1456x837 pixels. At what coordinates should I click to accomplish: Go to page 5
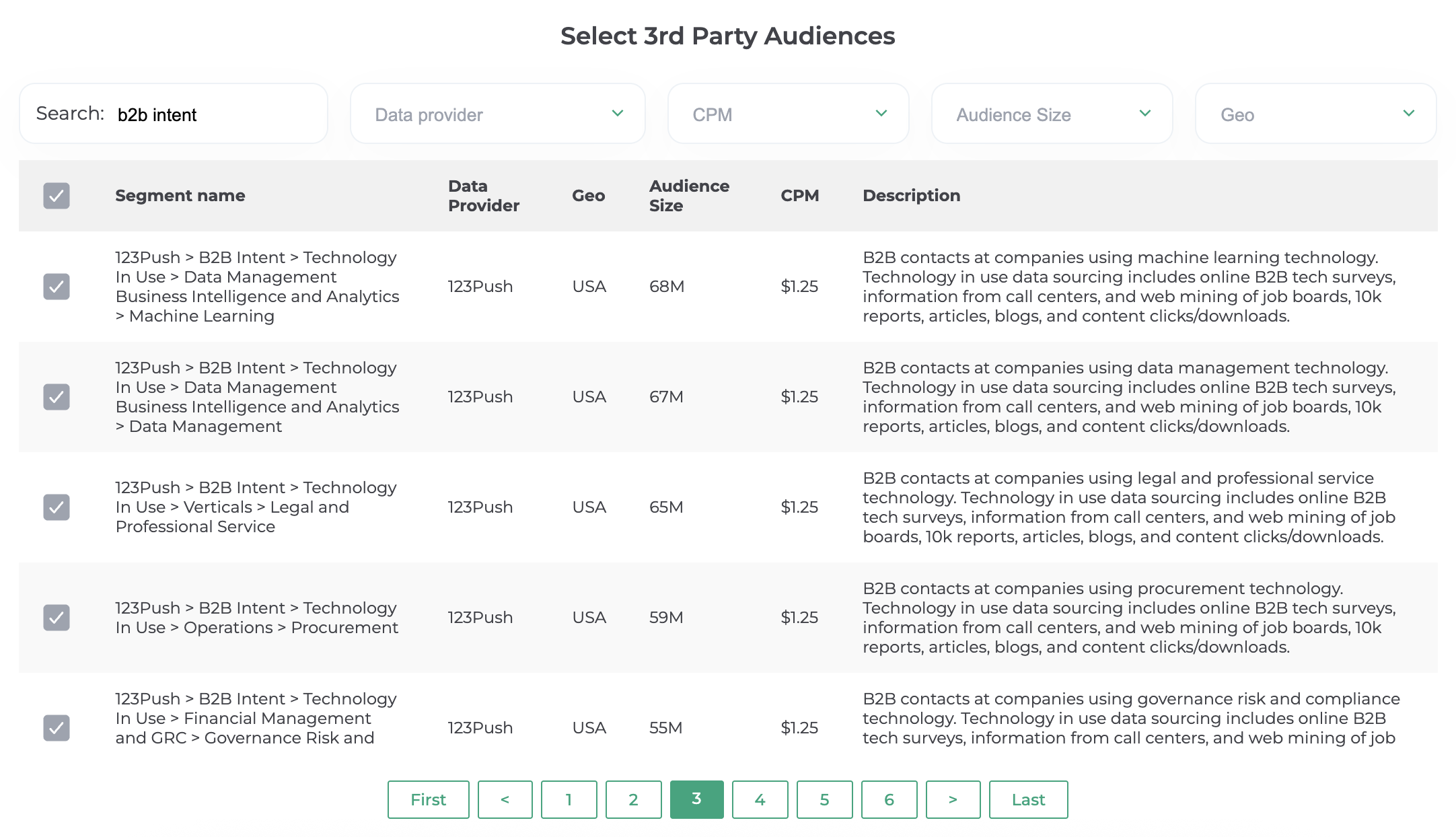pyautogui.click(x=824, y=799)
